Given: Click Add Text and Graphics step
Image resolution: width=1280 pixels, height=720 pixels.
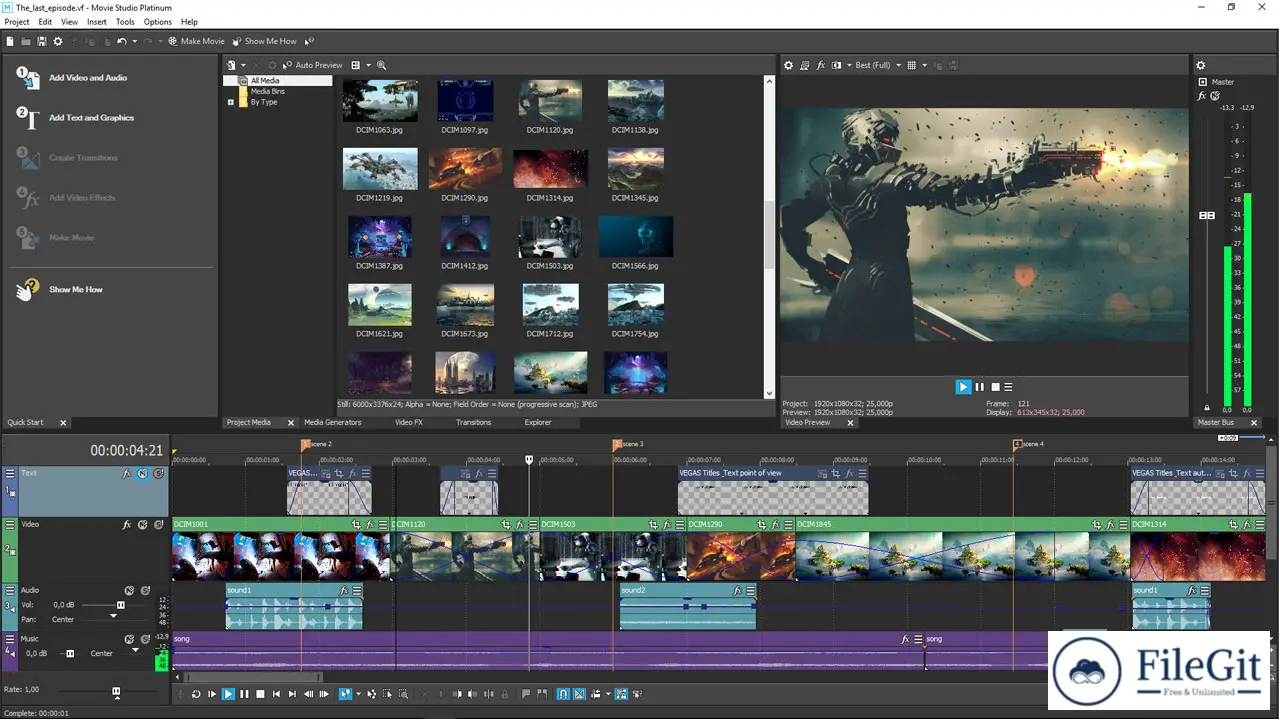Looking at the screenshot, I should tap(76, 117).
